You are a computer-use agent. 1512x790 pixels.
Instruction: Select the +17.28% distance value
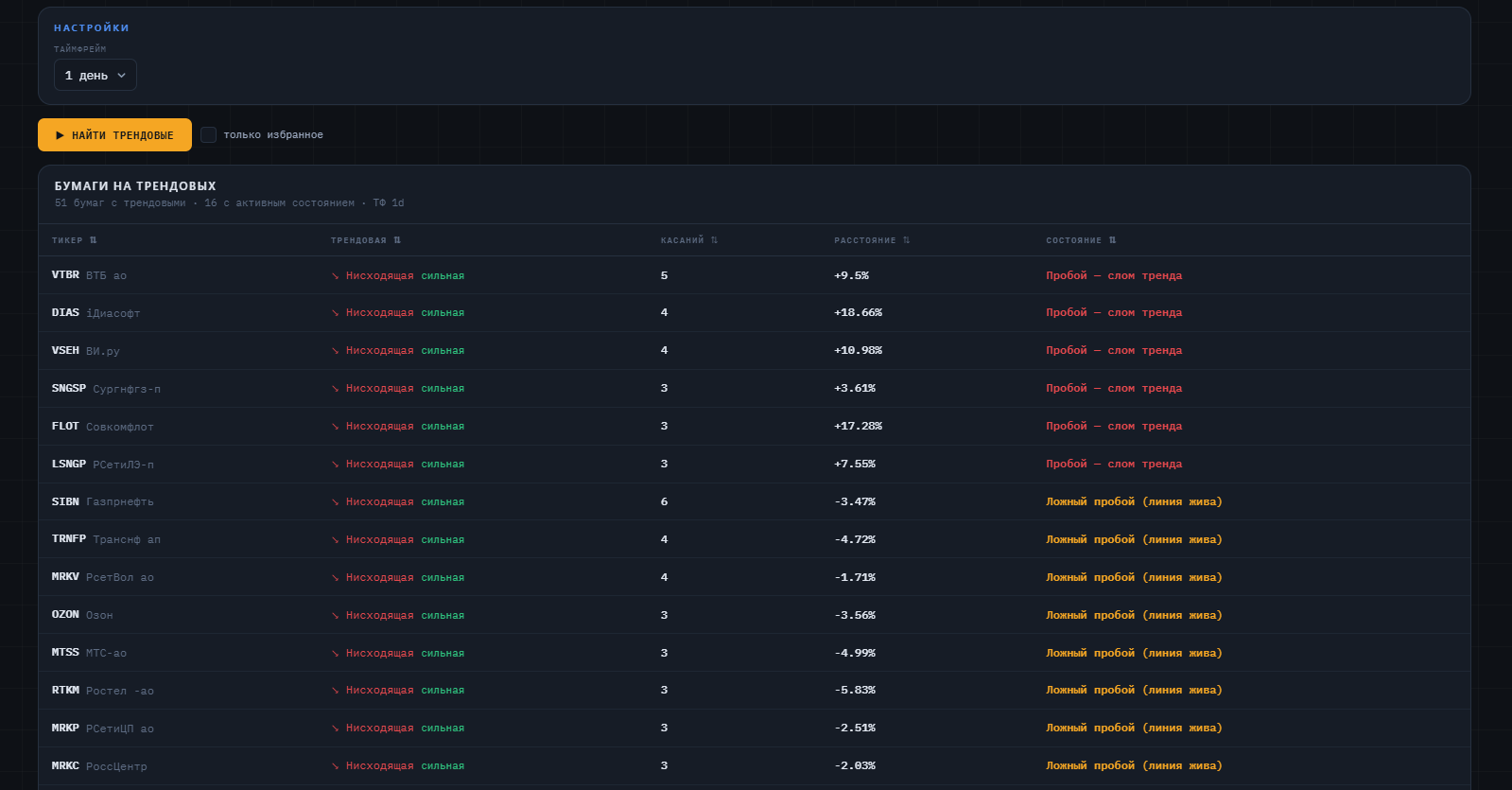[858, 426]
